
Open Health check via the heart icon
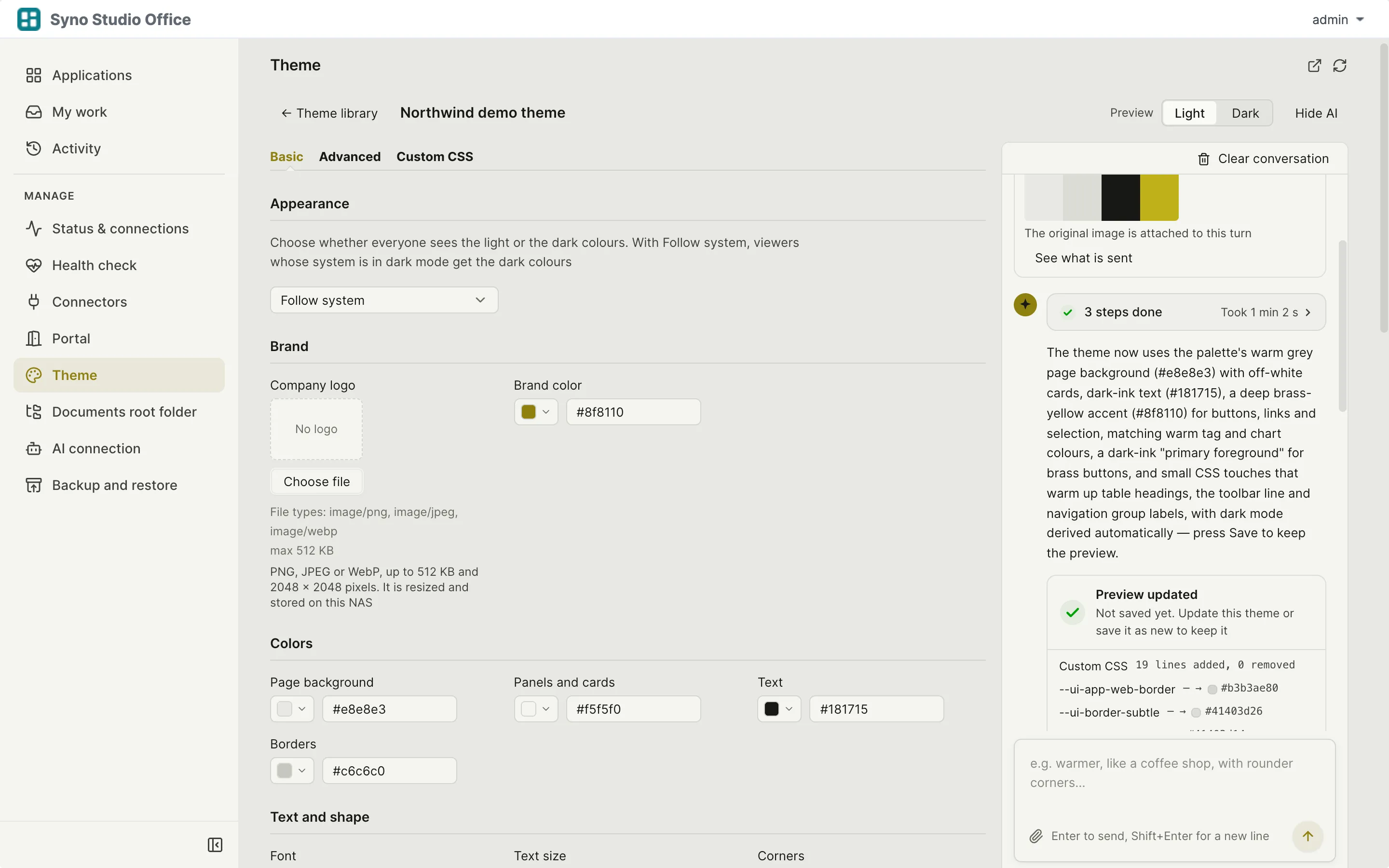click(x=34, y=265)
